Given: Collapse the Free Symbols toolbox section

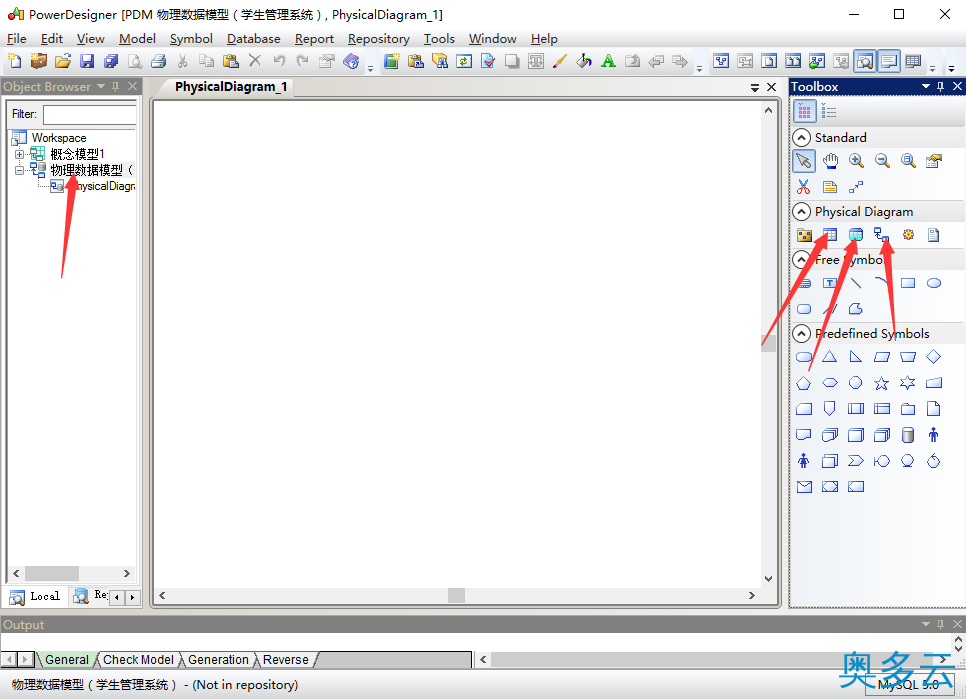Looking at the screenshot, I should [801, 259].
